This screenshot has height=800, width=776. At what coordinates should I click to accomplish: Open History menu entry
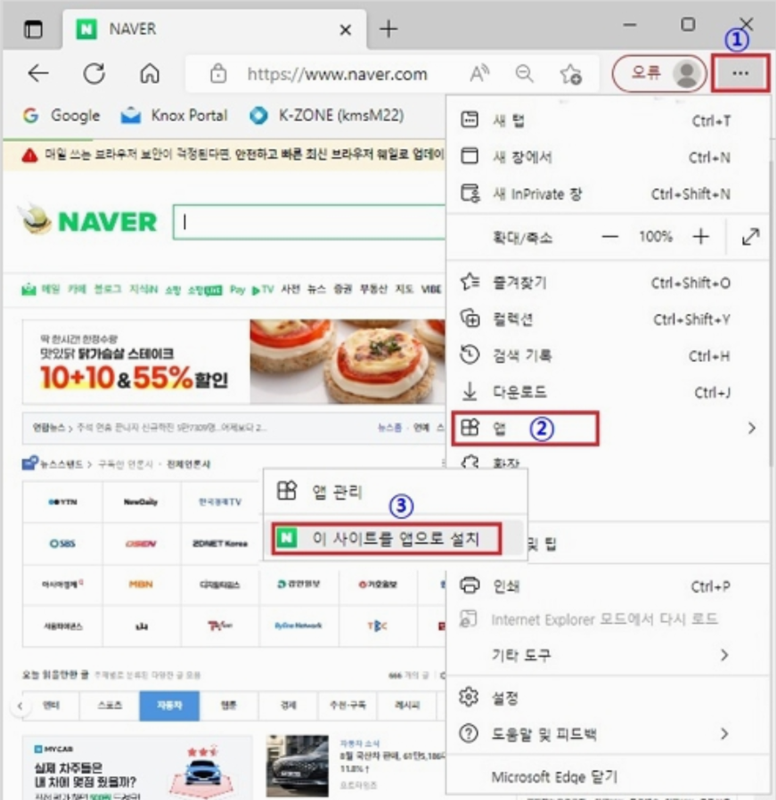pyautogui.click(x=607, y=356)
